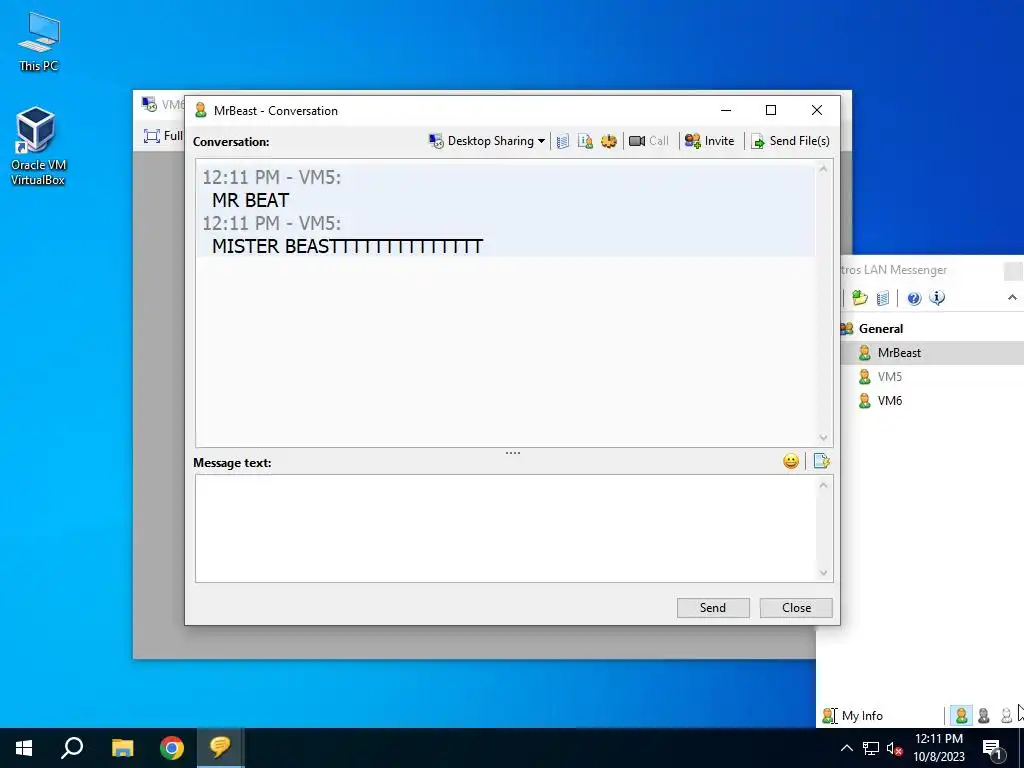The image size is (1024, 768).
Task: Set status to offline white user icon
Action: click(x=1006, y=716)
